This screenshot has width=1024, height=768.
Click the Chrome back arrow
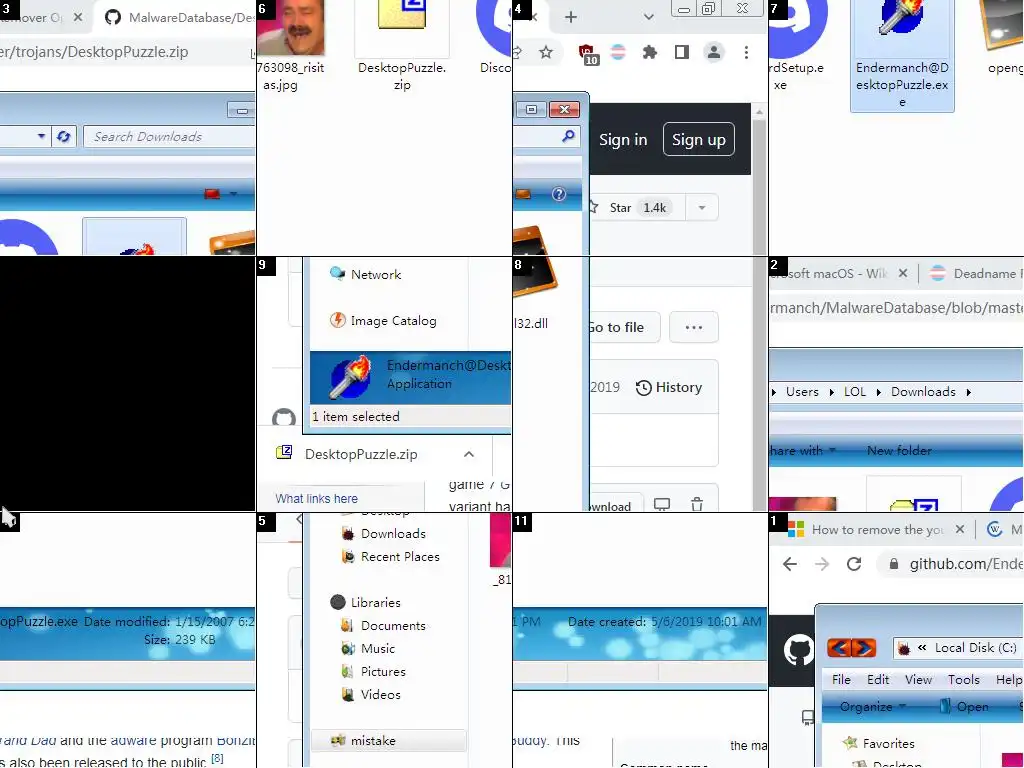coord(790,564)
